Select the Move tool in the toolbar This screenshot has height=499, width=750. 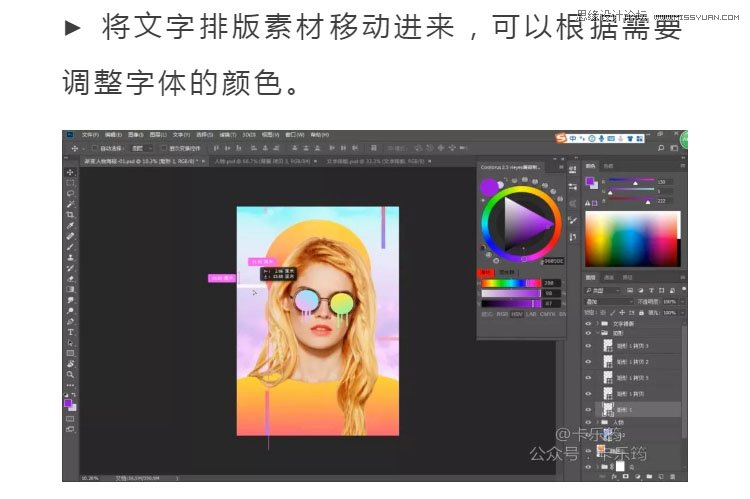point(70,172)
